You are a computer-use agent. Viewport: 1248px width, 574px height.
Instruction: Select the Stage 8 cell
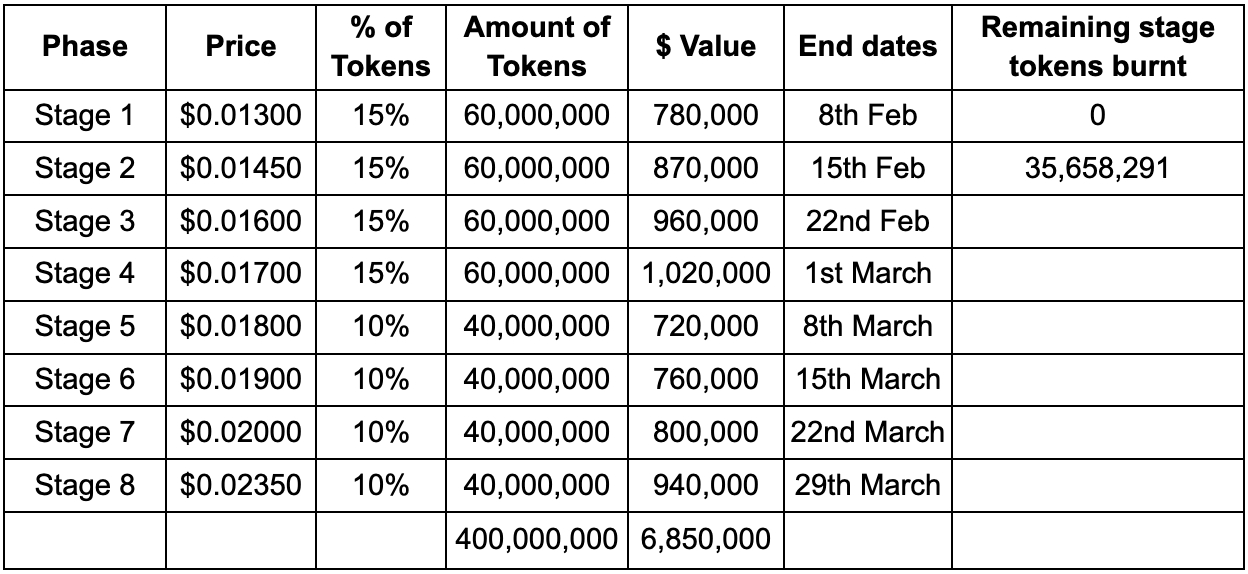tap(85, 485)
